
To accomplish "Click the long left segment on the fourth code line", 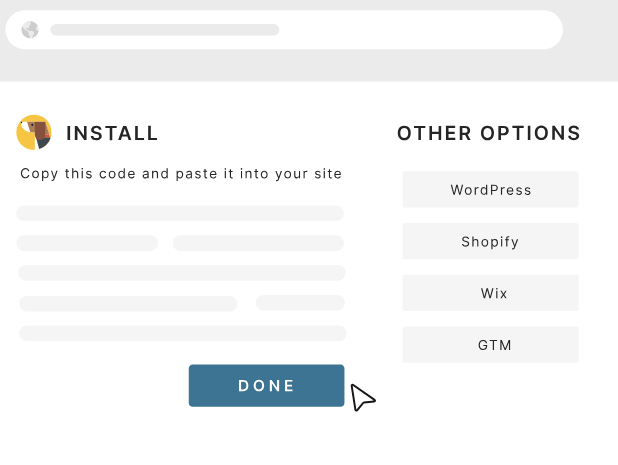I will point(128,303).
